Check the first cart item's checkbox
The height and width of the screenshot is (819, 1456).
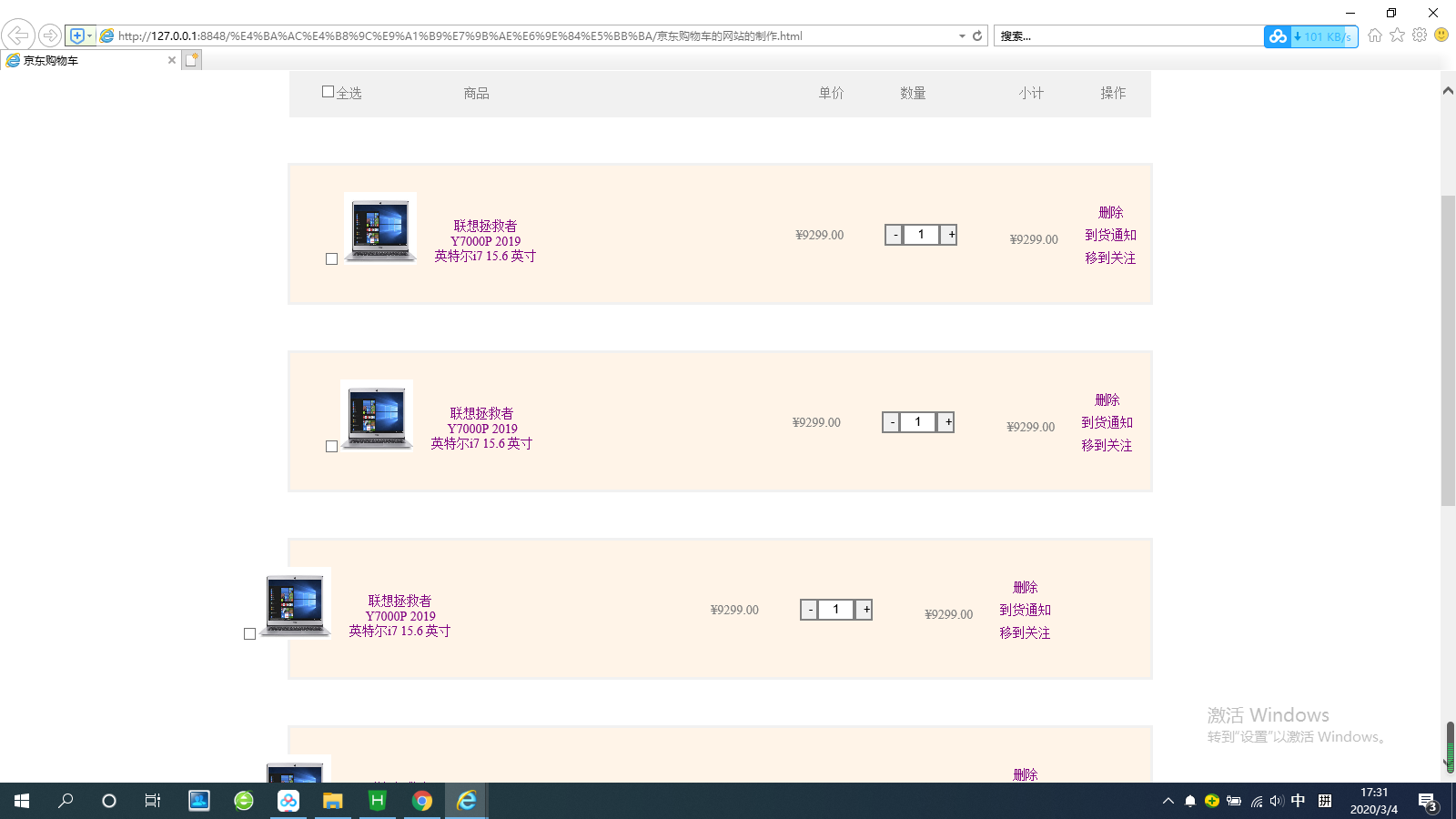tap(331, 259)
